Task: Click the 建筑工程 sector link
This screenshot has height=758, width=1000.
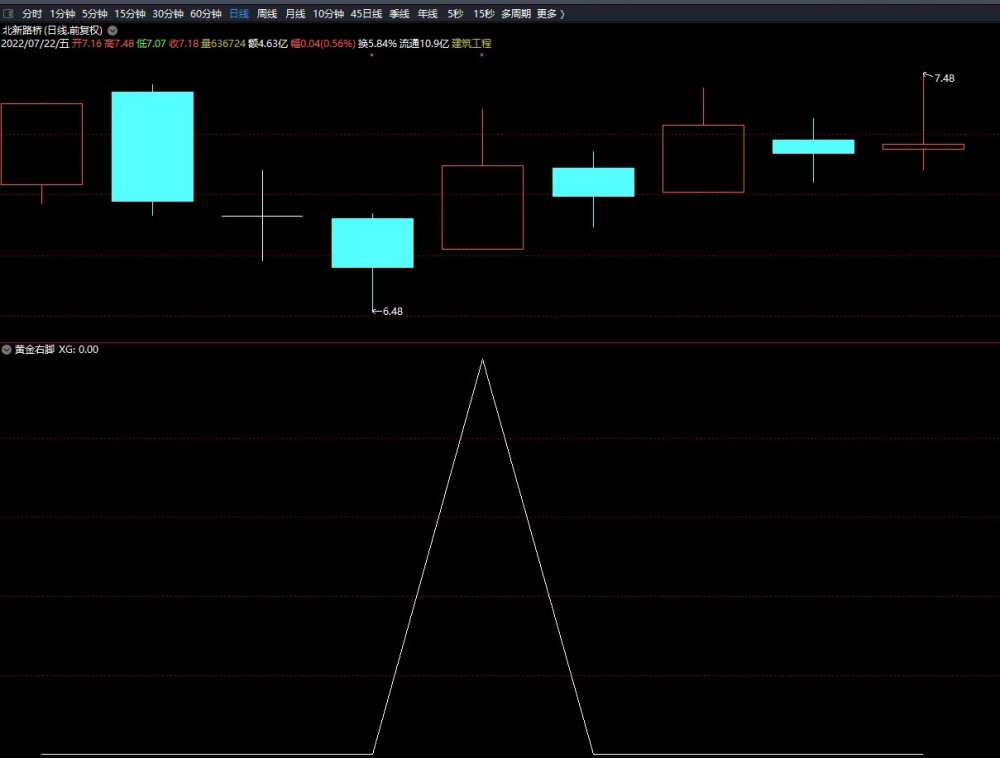Action: 471,43
